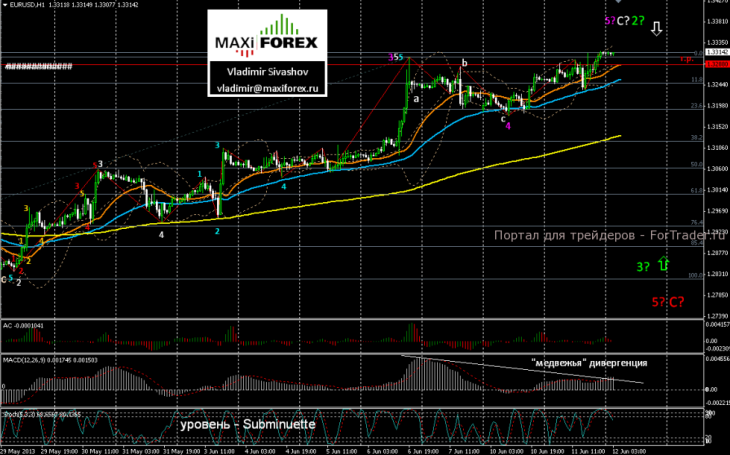Click the white wave label a
The height and width of the screenshot is (455, 730).
coord(416,99)
